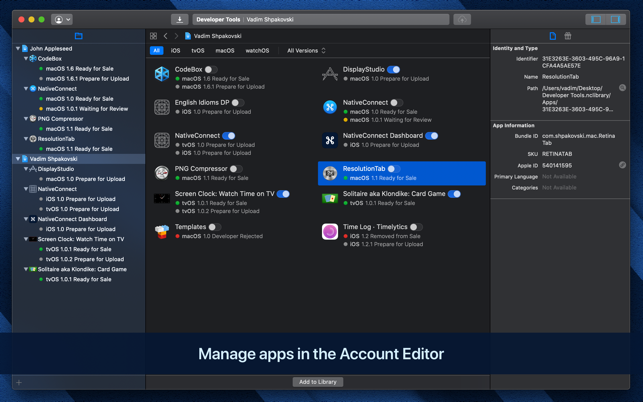Disable the DisplayStudio toggle switch

(x=393, y=70)
